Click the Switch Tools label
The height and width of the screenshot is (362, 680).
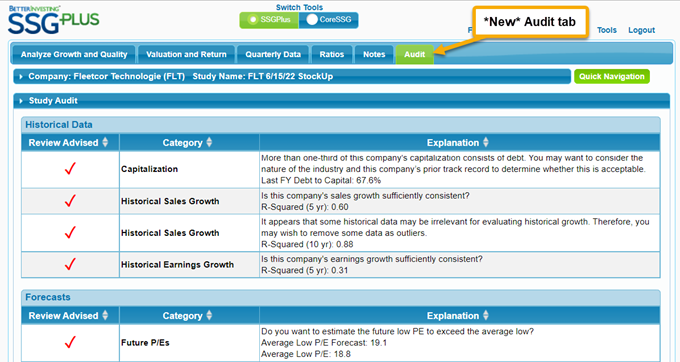tap(299, 7)
